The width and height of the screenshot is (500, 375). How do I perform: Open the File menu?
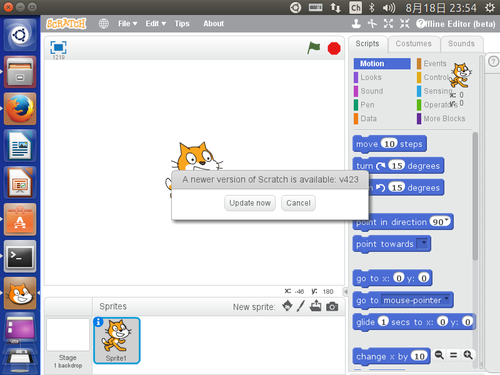point(127,24)
